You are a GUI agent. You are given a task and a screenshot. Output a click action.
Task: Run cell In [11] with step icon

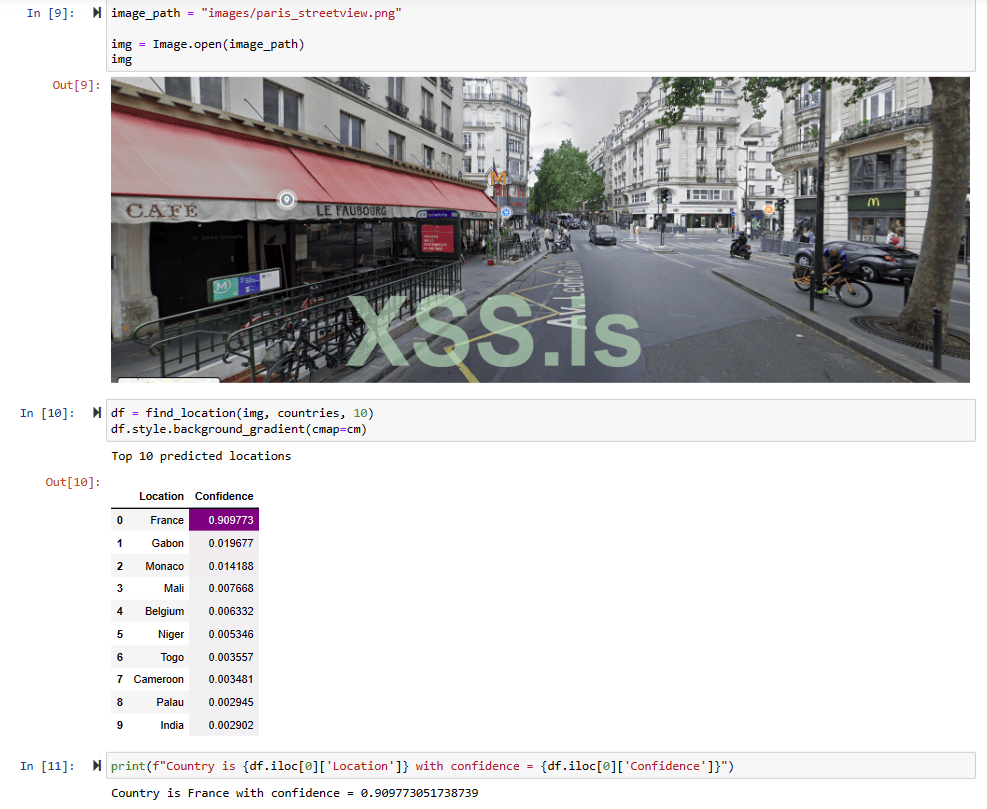(97, 766)
